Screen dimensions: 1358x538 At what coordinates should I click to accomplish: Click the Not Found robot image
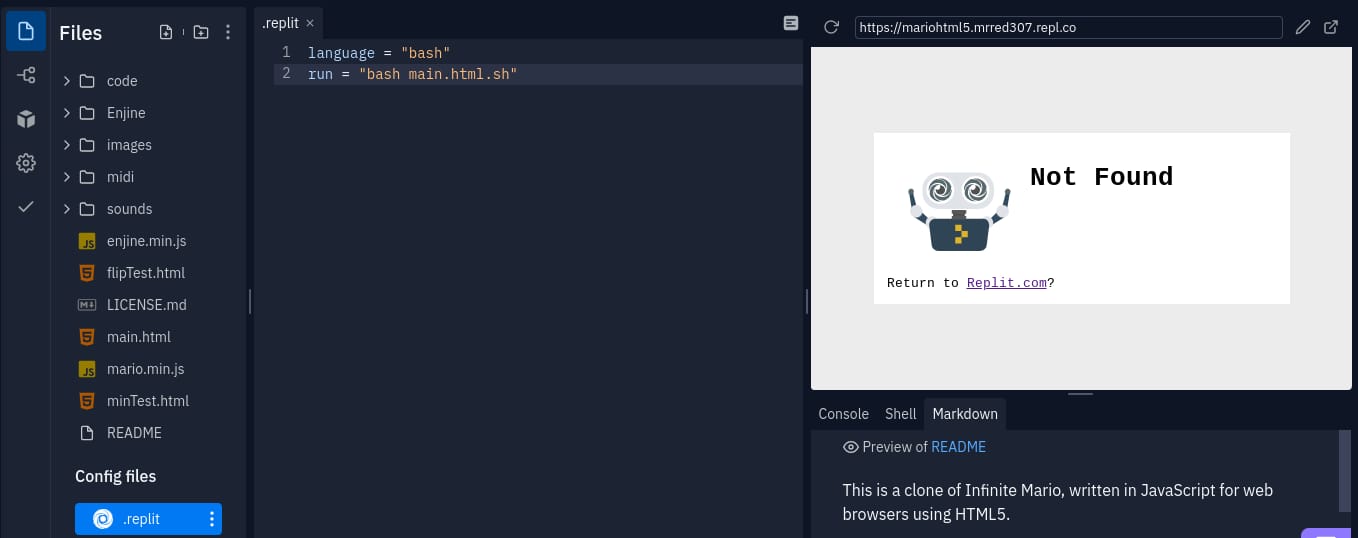959,210
